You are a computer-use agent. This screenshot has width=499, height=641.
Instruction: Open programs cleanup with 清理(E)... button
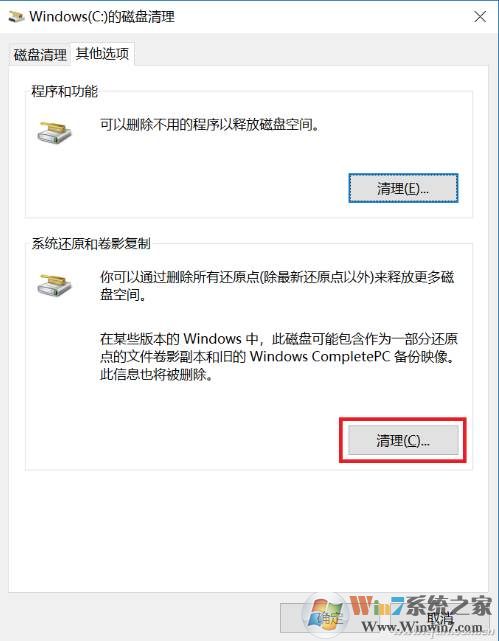pyautogui.click(x=403, y=188)
